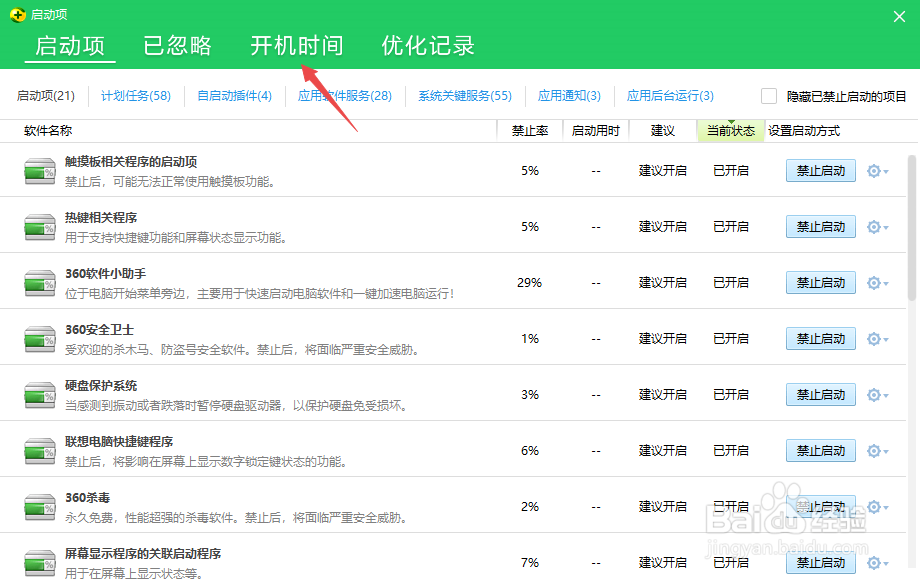This screenshot has height=580, width=920.
Task: Click 建议开启 in 360杀毒 row
Action: click(x=662, y=507)
